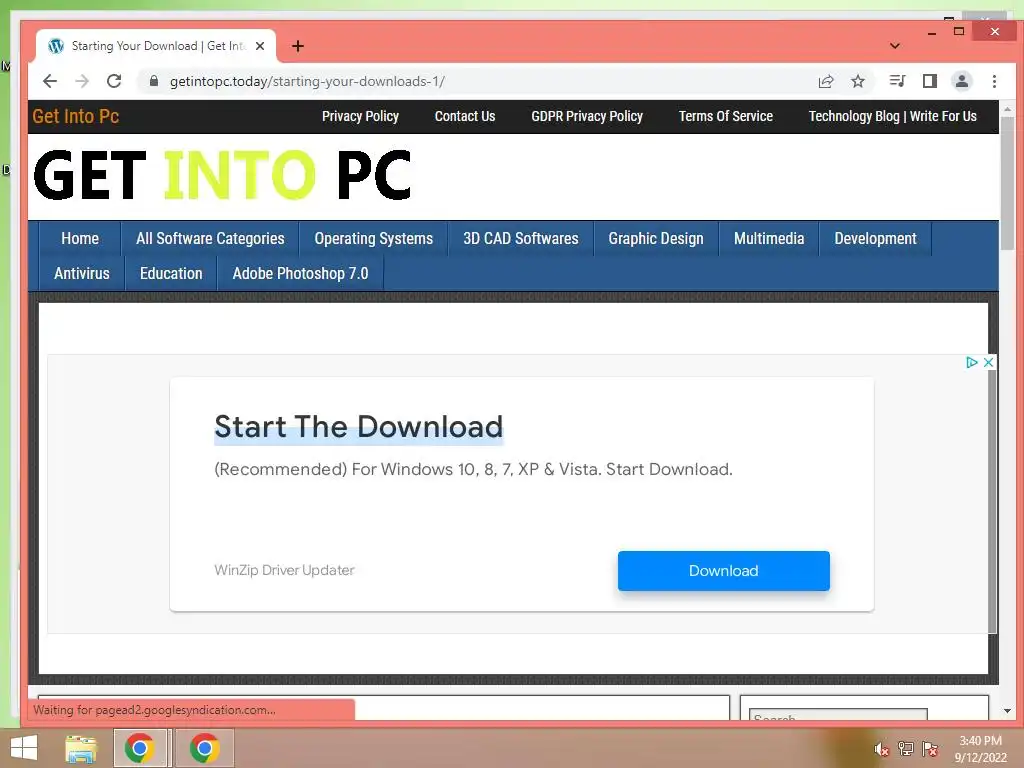The height and width of the screenshot is (768, 1024).
Task: Open Adobe Photoshop 7.0 link
Action: tap(300, 273)
